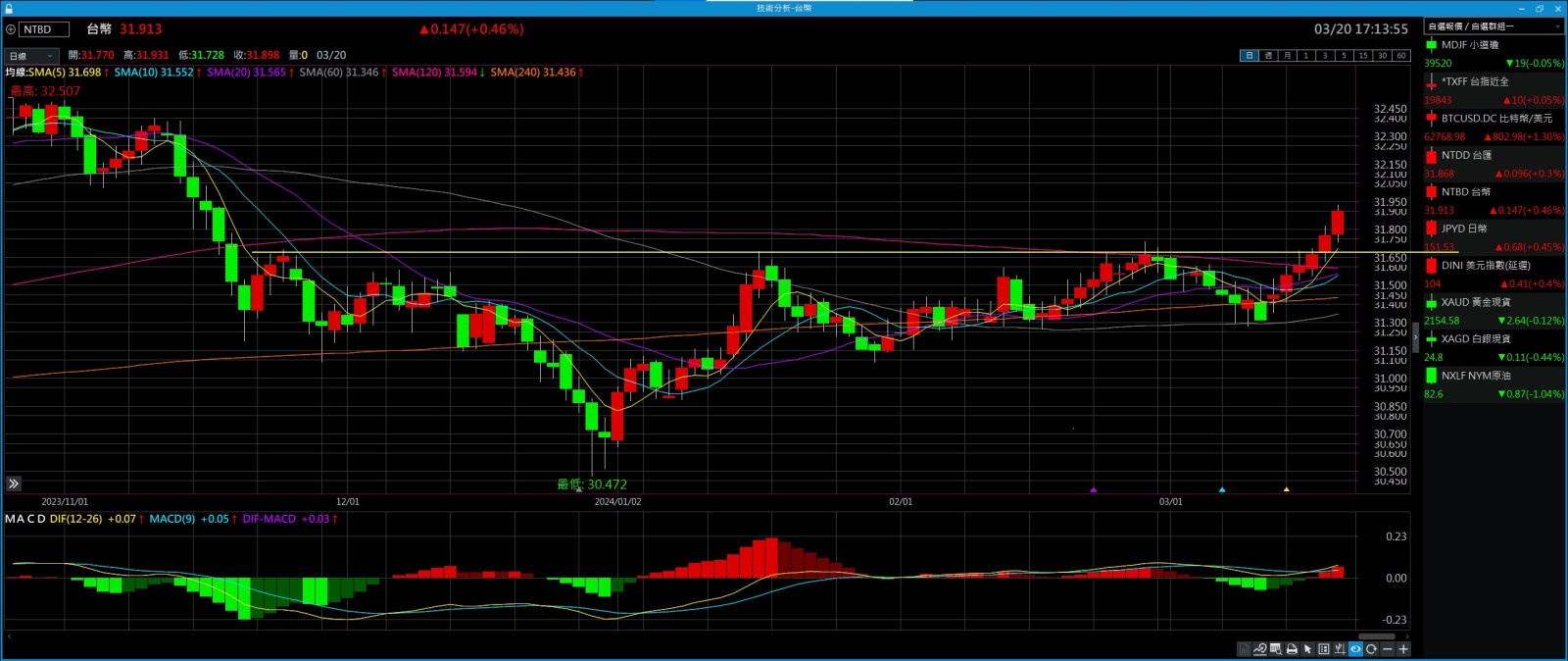Click the lock icon in title bar
This screenshot has width=1568, height=661.
(9, 8)
